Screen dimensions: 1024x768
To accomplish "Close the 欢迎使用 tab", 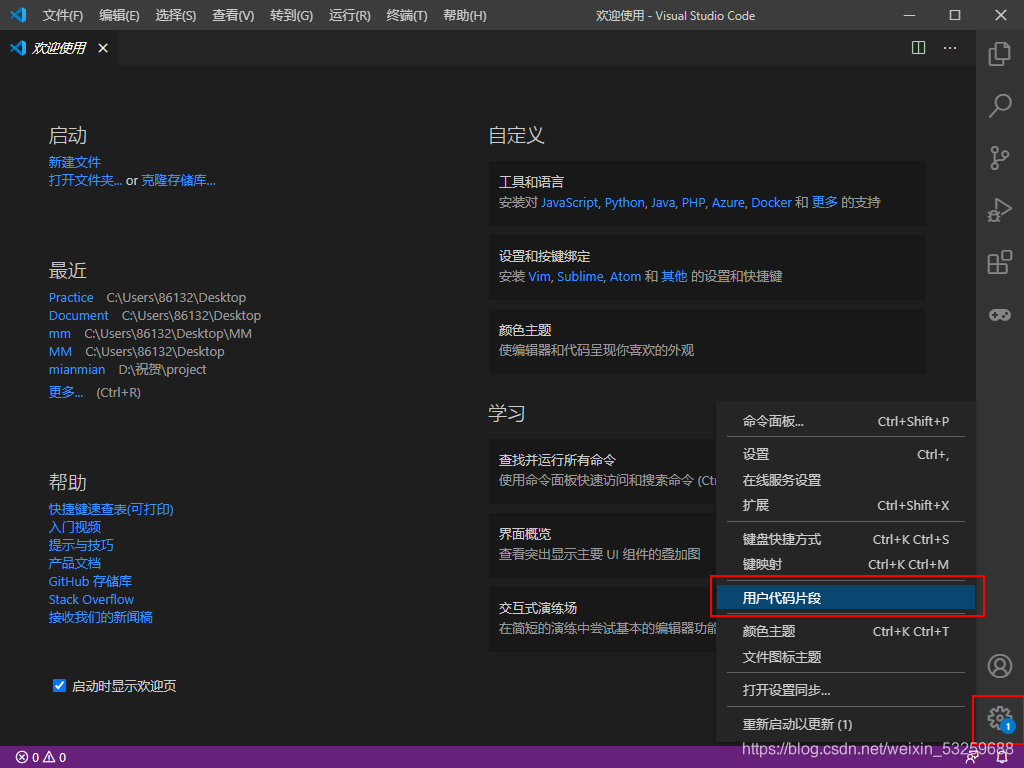I will click(x=103, y=48).
